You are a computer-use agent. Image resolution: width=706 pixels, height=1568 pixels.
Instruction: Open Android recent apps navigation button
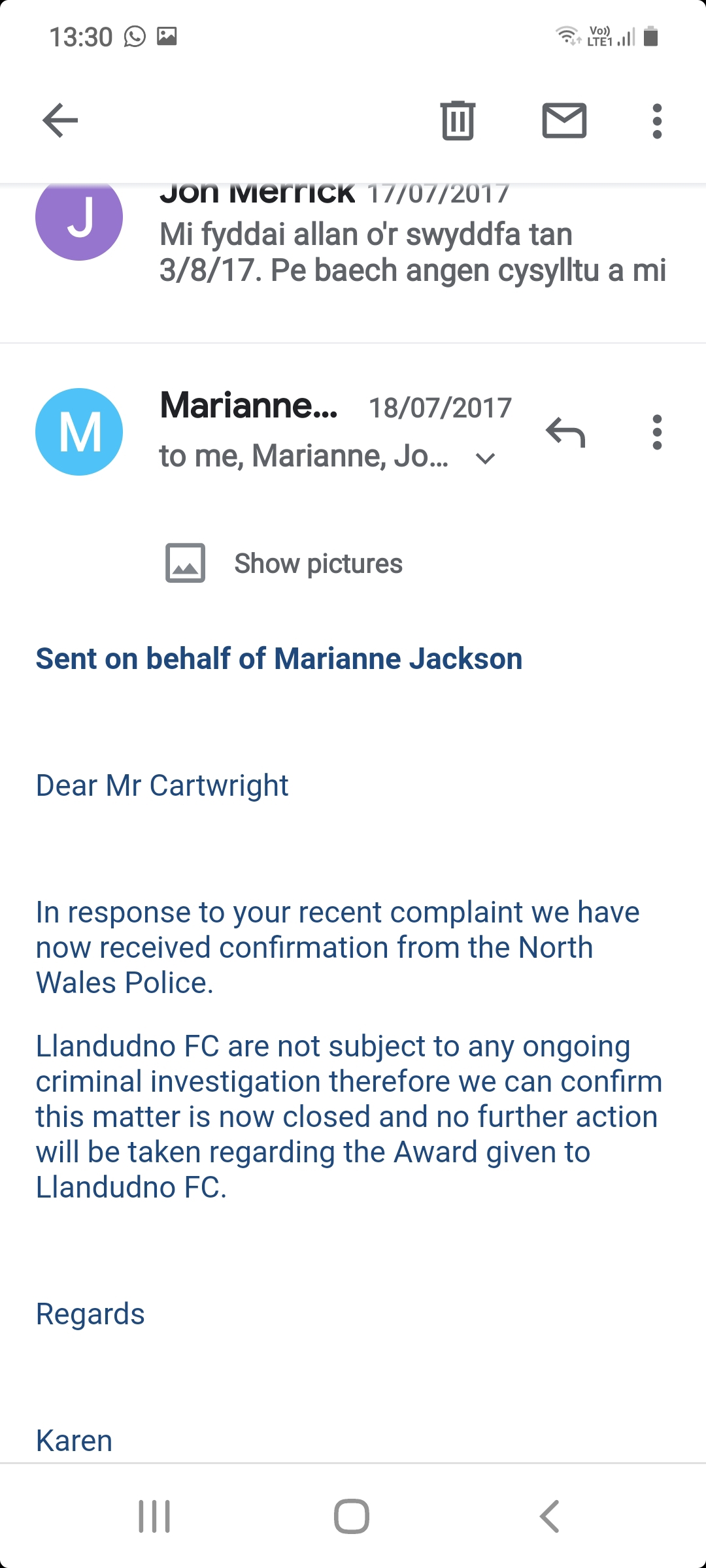pyautogui.click(x=154, y=1516)
